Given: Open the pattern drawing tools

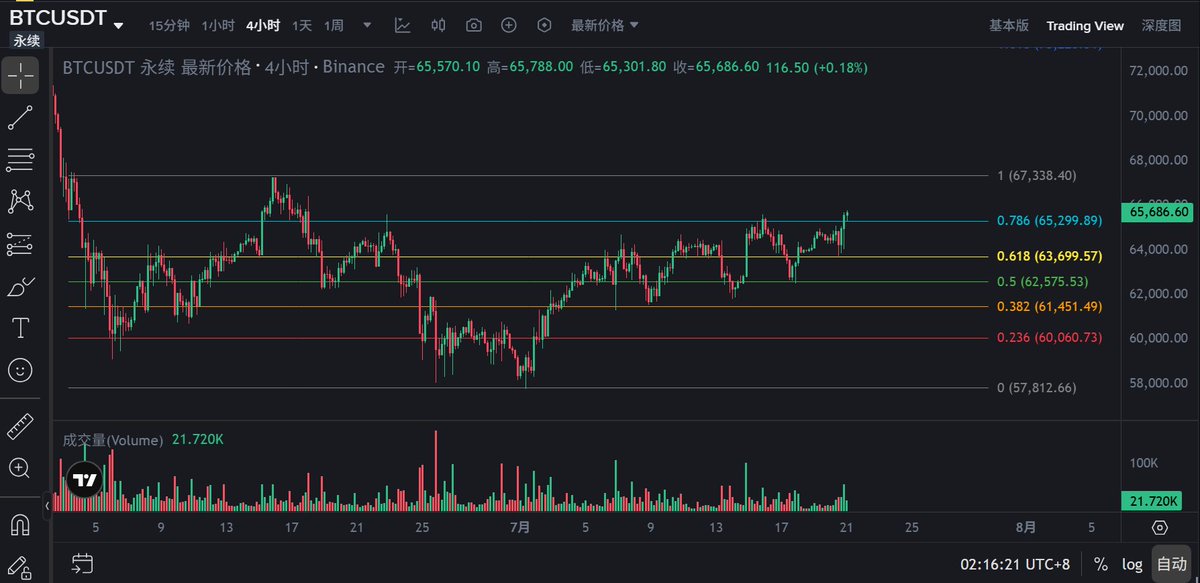Looking at the screenshot, I should (20, 201).
